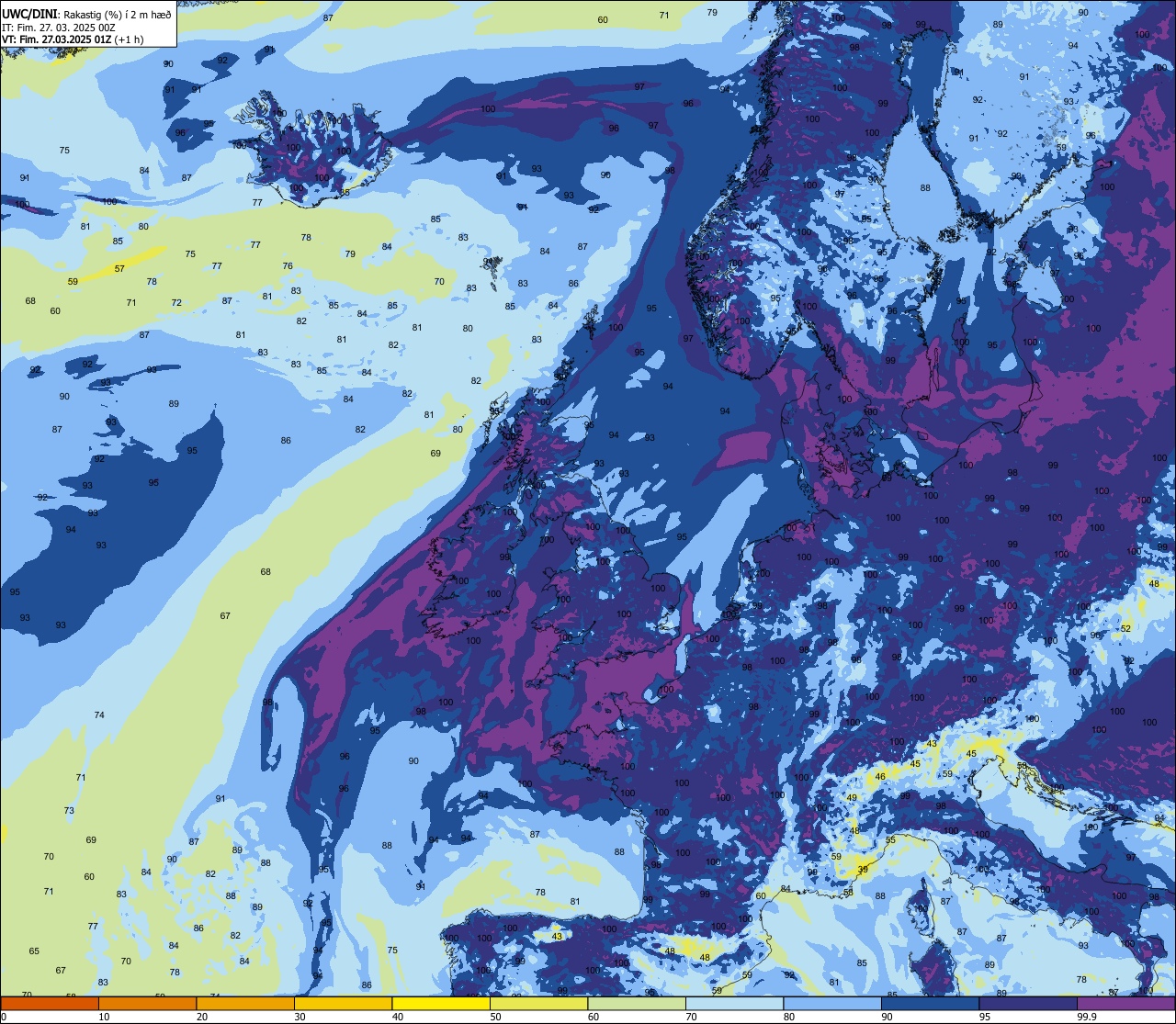
Task: Click the '55' humidity value on the map
Action: point(890,840)
